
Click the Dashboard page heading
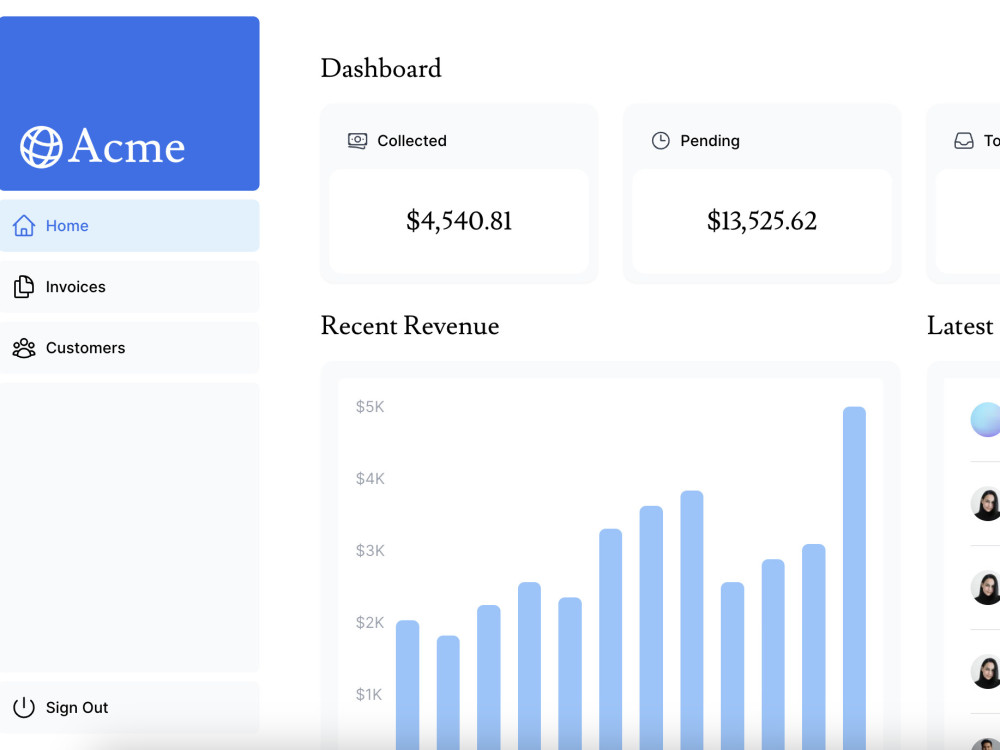pyautogui.click(x=381, y=69)
